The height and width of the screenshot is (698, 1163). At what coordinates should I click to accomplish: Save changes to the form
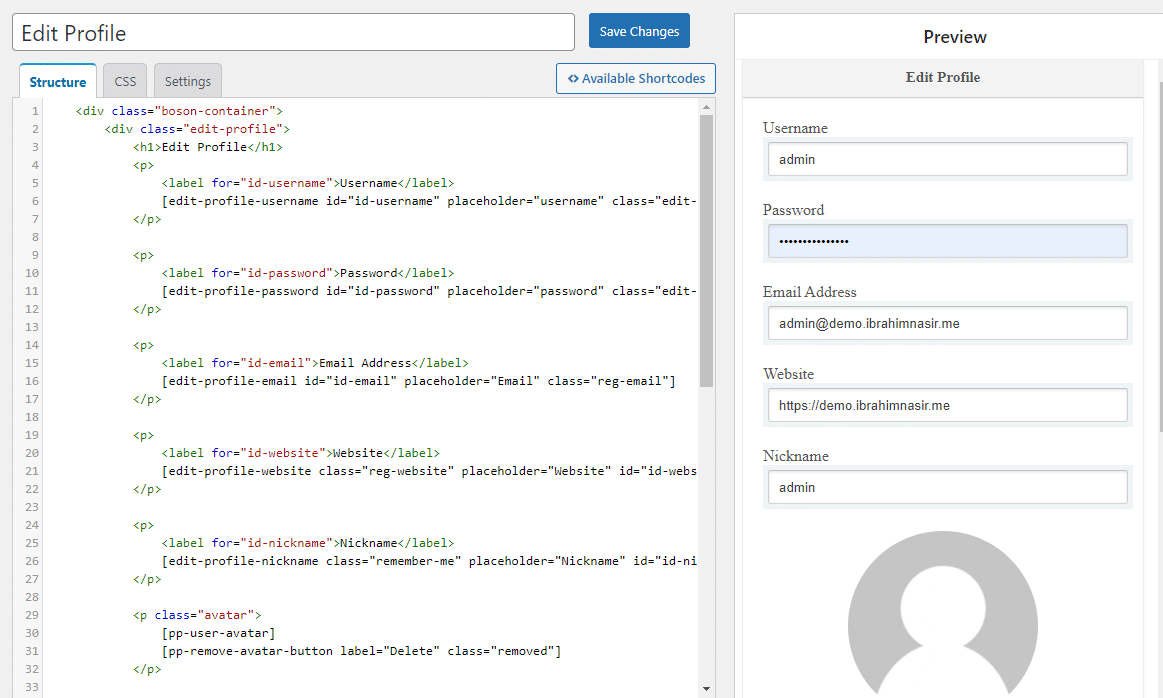[639, 31]
